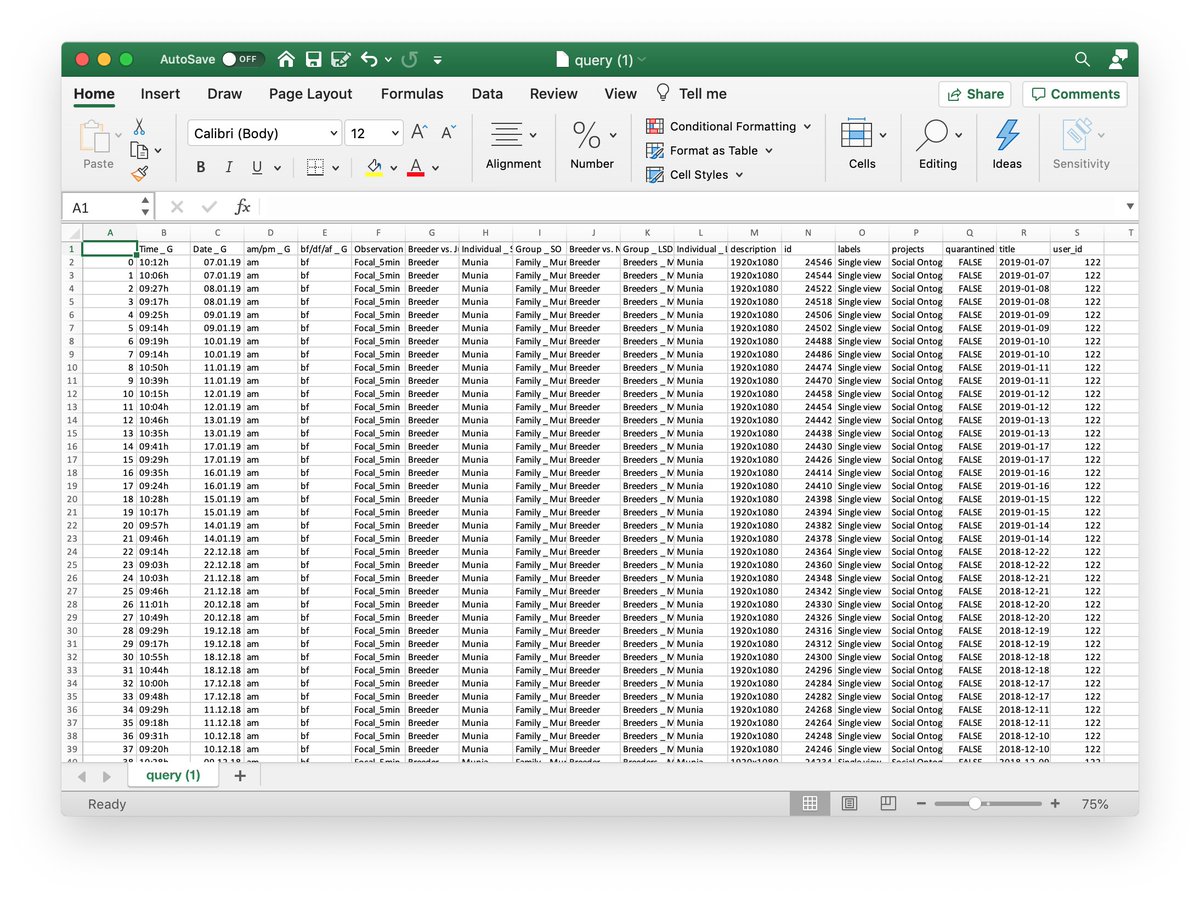Screen dimensions: 1200x897
Task: Toggle the AutoSave switch
Action: click(x=242, y=59)
